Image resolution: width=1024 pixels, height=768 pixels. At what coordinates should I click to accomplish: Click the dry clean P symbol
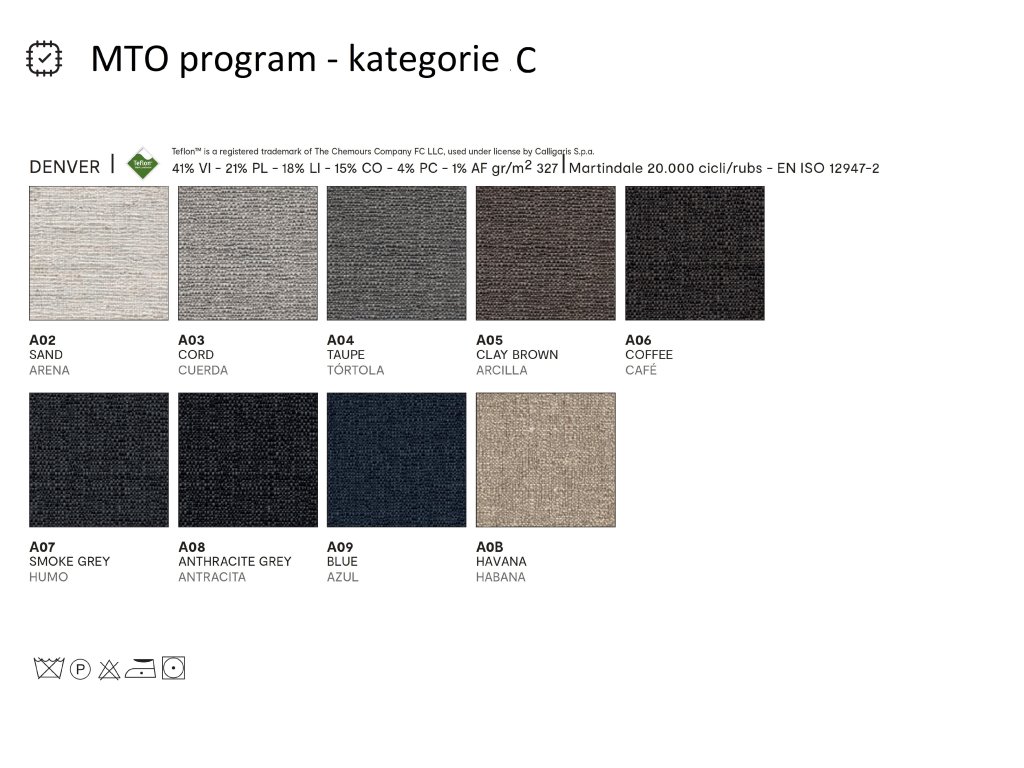pos(80,669)
